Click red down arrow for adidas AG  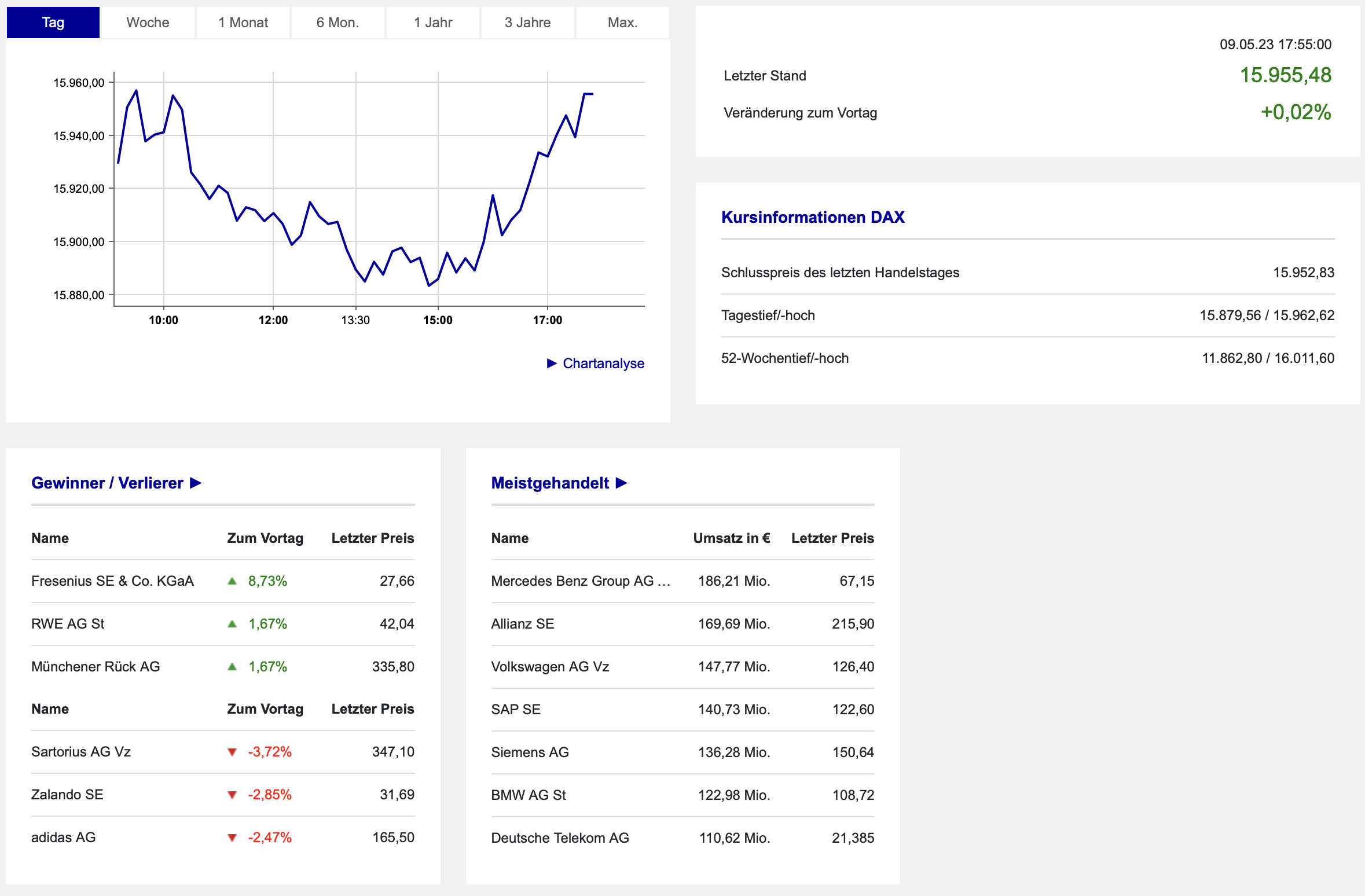pyautogui.click(x=232, y=838)
